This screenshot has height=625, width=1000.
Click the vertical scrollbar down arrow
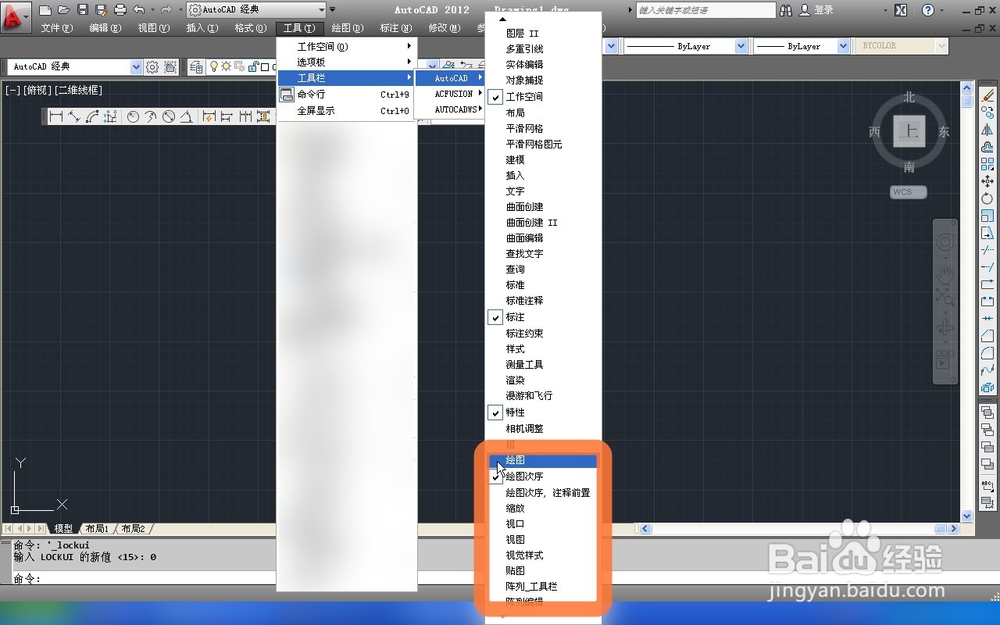(967, 516)
